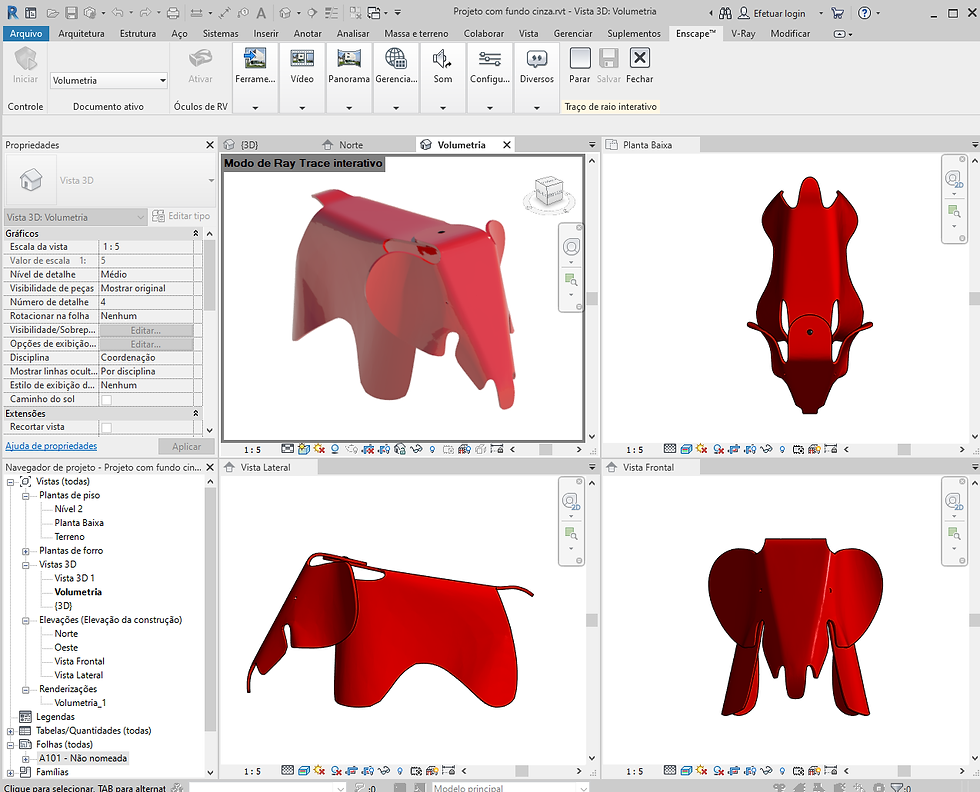Screen dimensions: 980x792
Task: Open the Configurações sliders icon
Action: [489, 59]
